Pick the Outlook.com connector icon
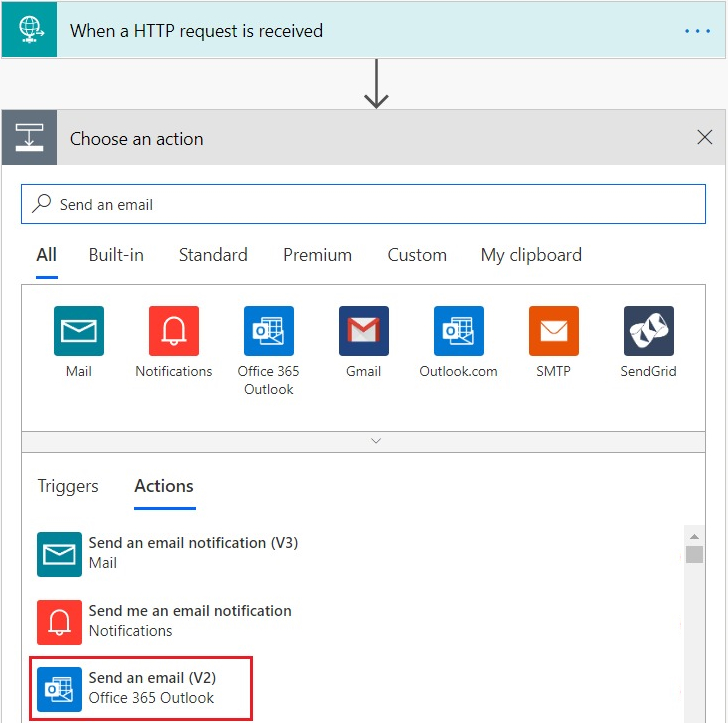 click(x=459, y=331)
